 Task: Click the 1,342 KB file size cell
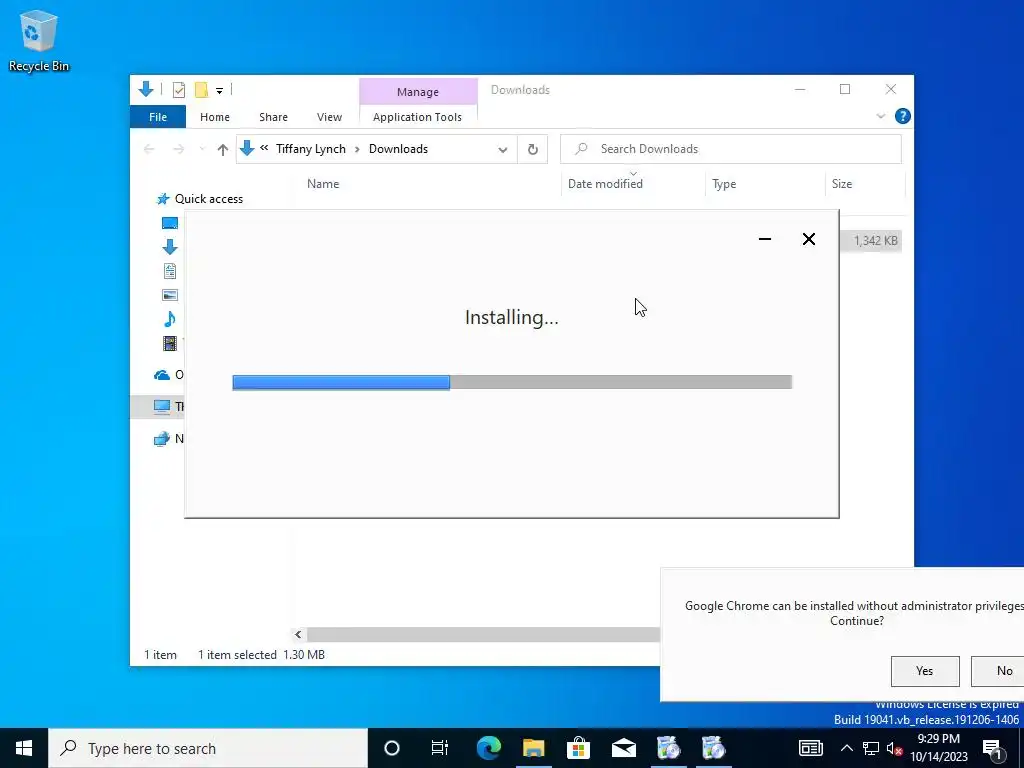pos(875,241)
